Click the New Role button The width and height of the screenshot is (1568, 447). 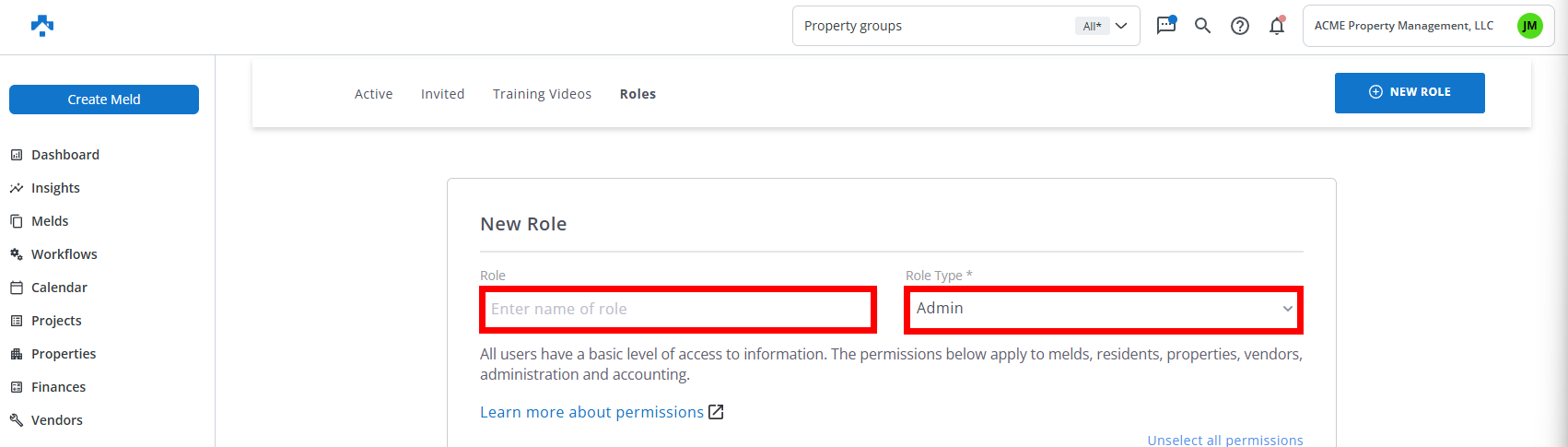[1409, 92]
